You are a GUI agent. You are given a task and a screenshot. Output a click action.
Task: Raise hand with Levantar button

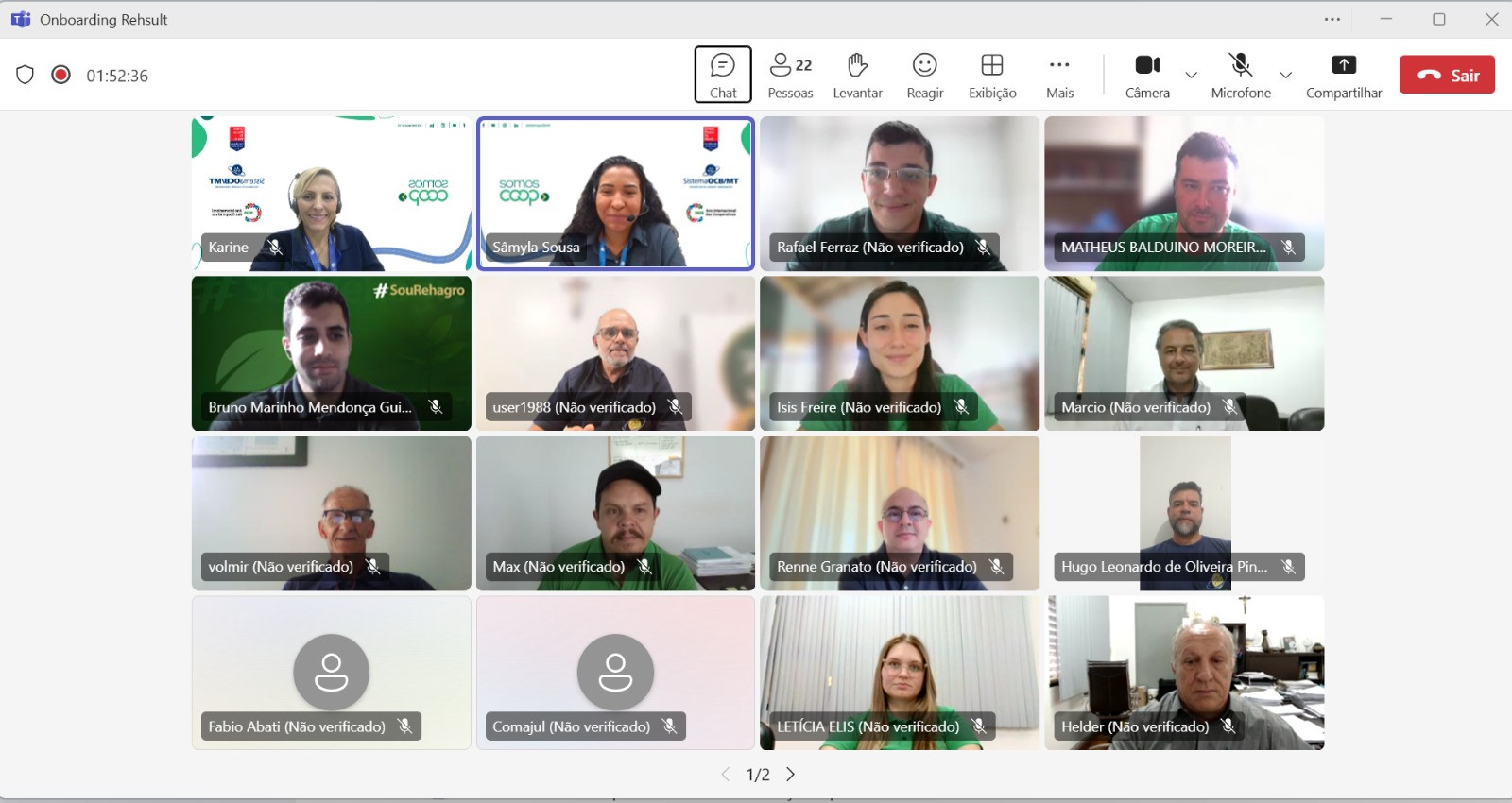coord(857,75)
